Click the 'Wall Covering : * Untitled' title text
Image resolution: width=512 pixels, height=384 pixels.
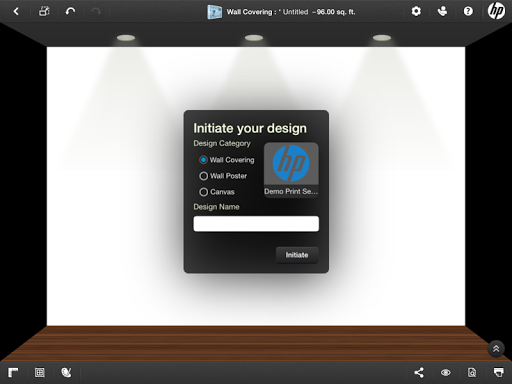tap(268, 12)
